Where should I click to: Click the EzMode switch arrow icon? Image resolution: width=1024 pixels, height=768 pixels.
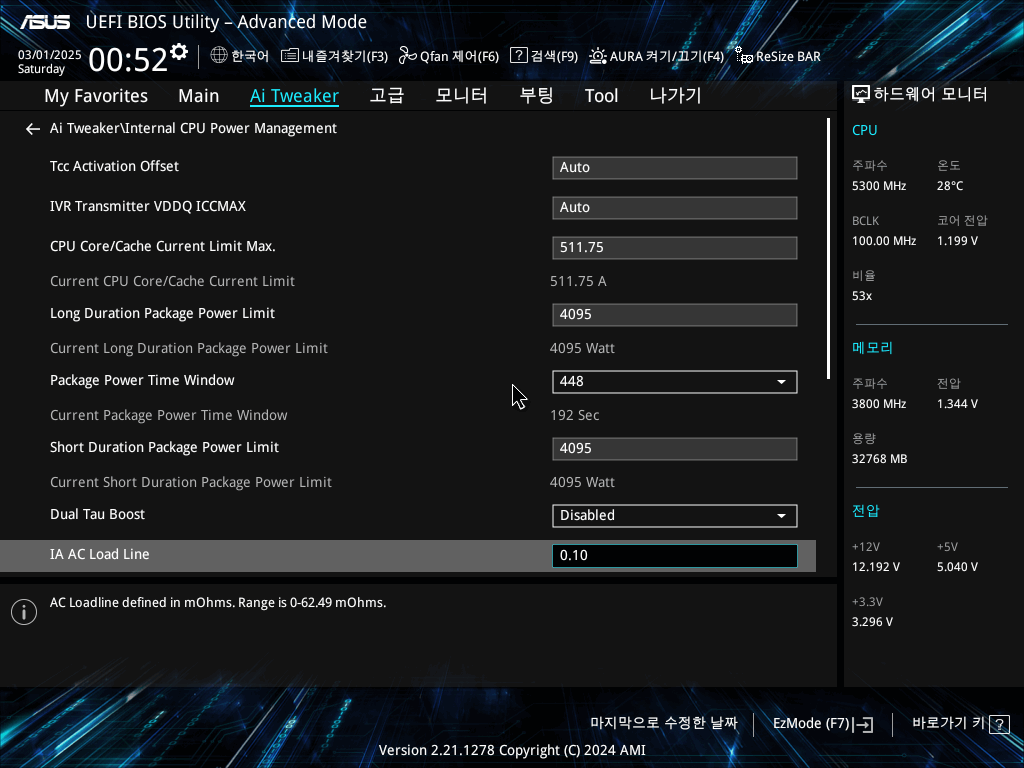[x=863, y=724]
